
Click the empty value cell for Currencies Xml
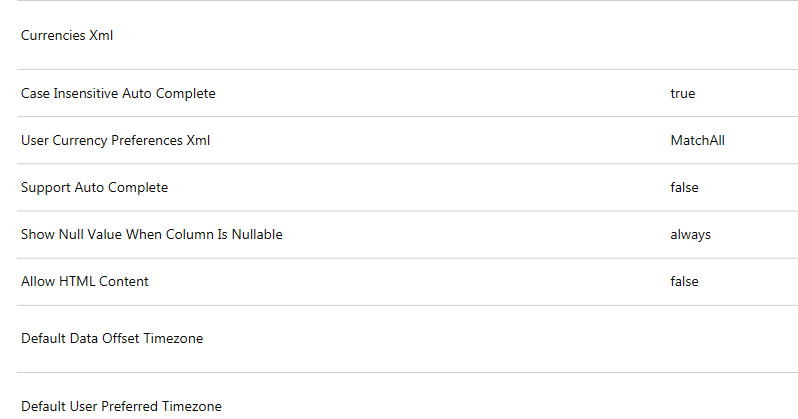coord(700,36)
